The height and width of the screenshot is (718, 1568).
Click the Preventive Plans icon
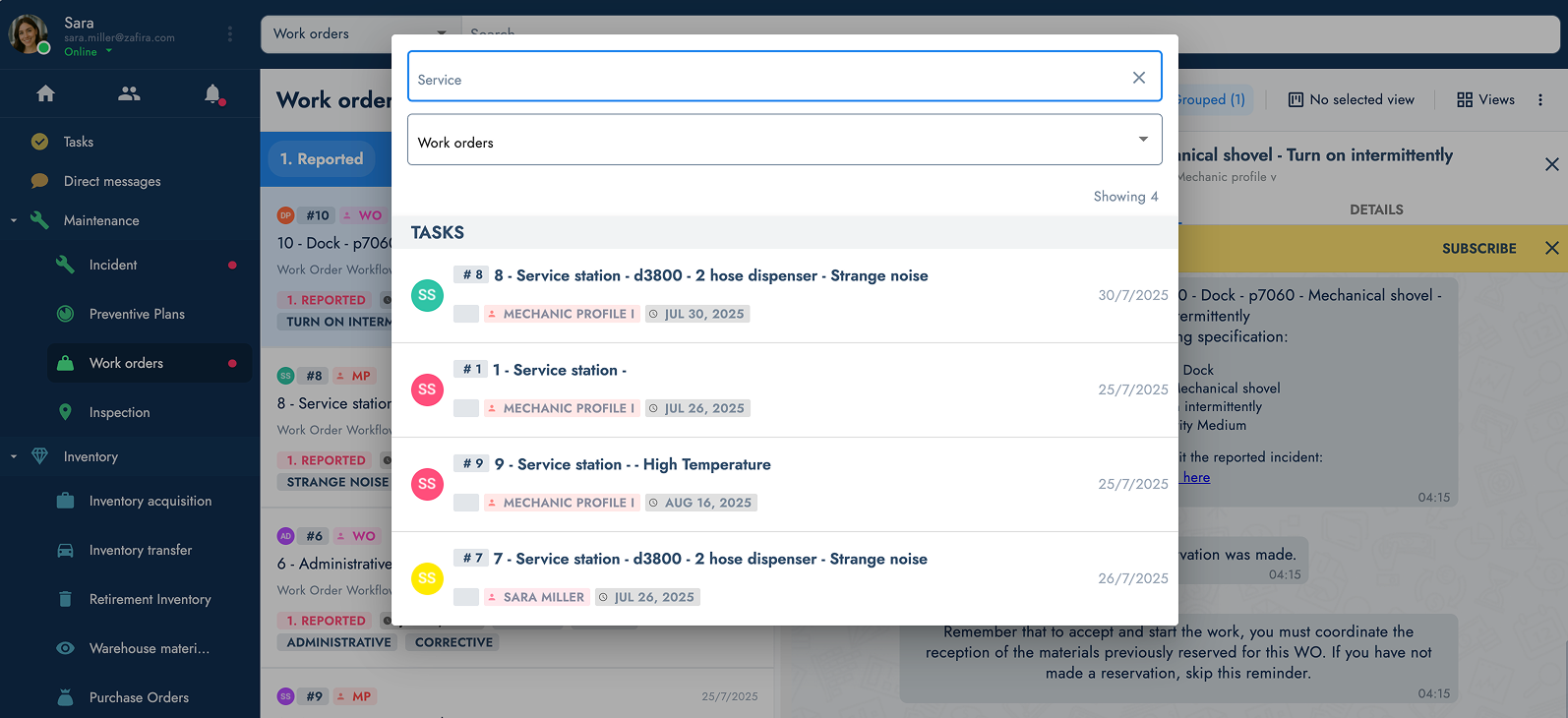(65, 314)
